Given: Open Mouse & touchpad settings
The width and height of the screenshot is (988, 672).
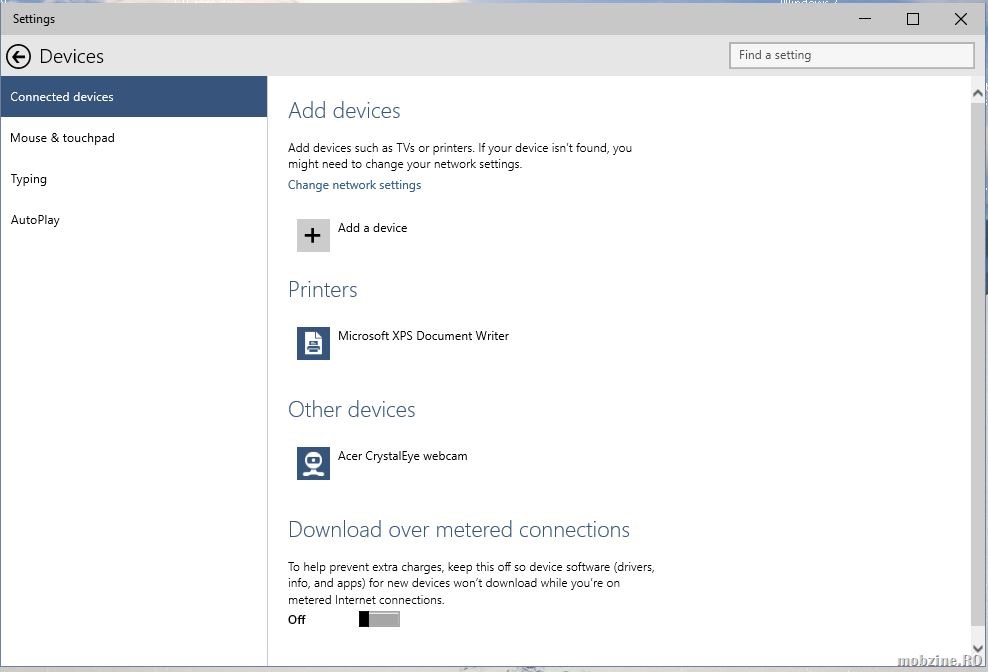Looking at the screenshot, I should pos(134,137).
